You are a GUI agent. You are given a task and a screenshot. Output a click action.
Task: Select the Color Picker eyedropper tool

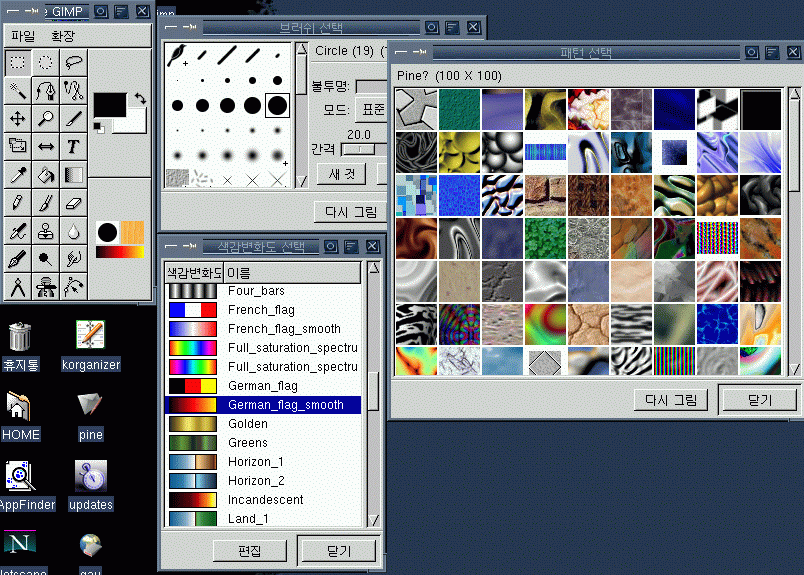click(x=18, y=175)
